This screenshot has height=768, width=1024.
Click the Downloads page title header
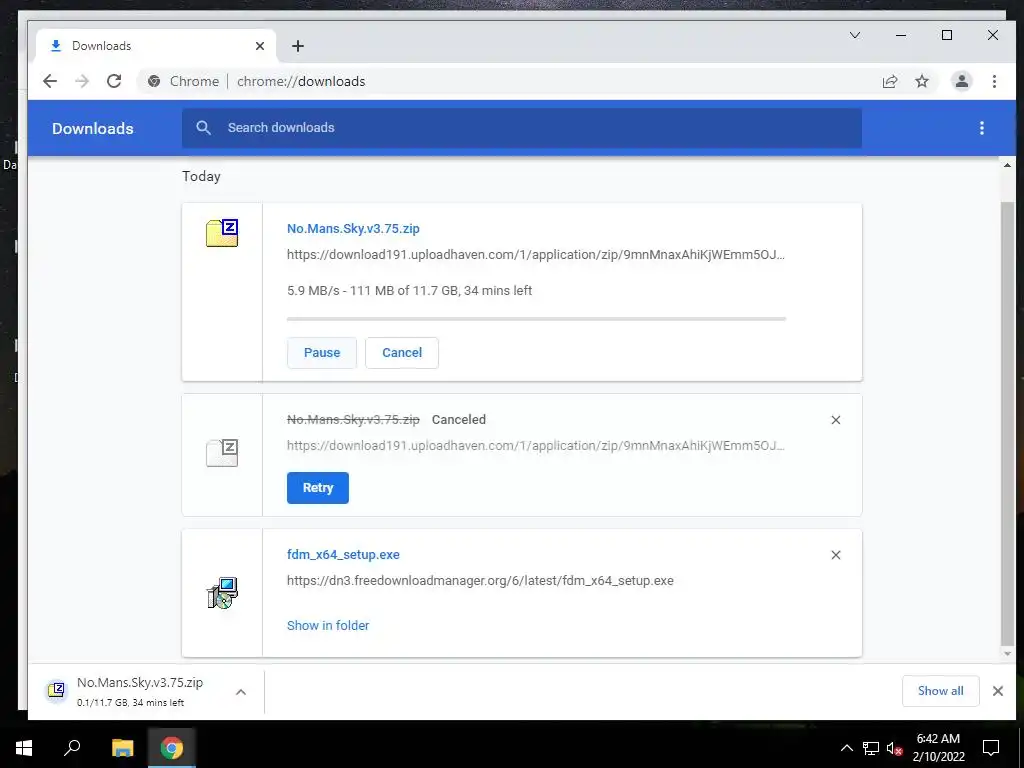tap(93, 129)
